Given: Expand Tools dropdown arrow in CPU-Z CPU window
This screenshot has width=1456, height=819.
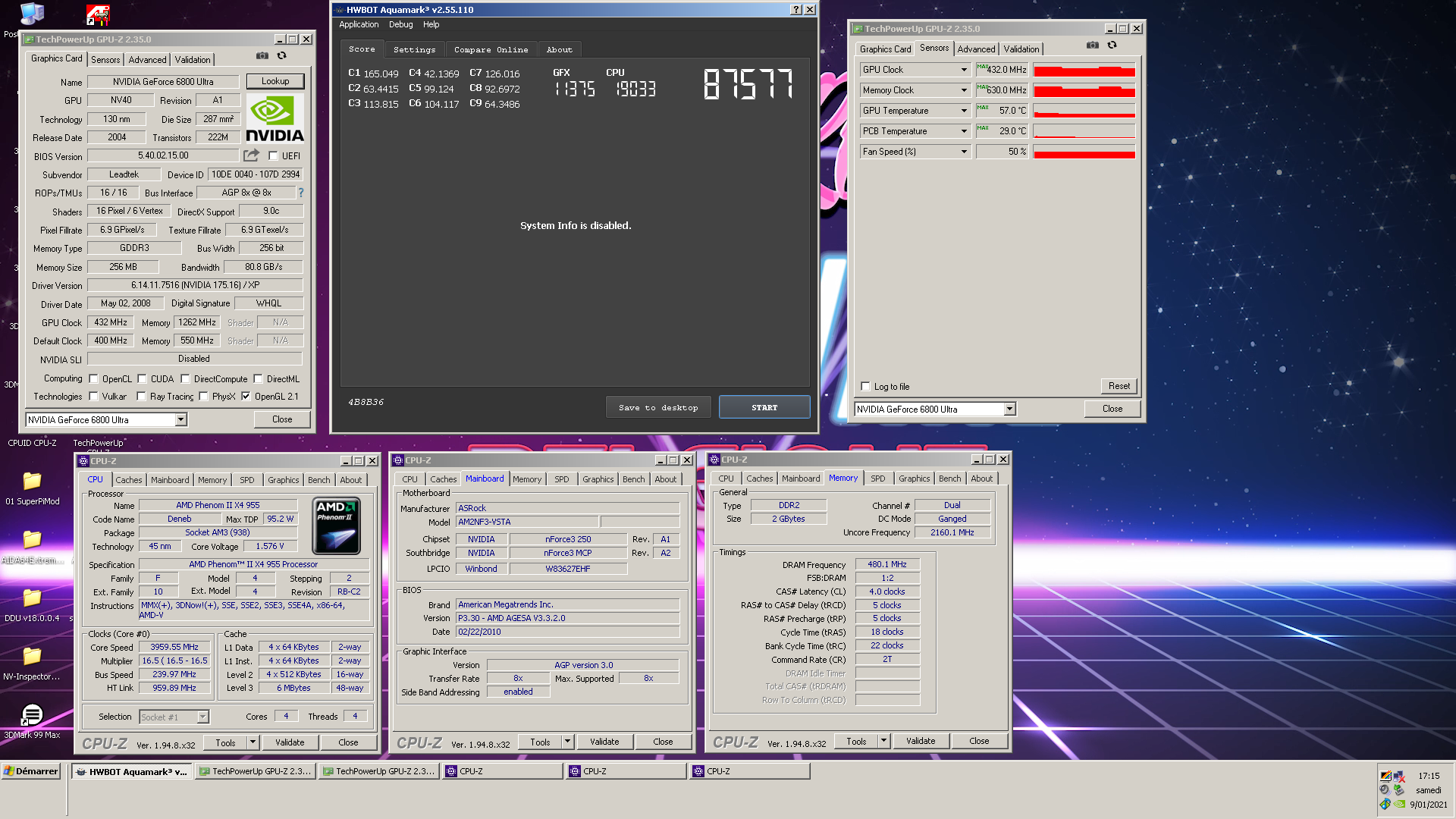Looking at the screenshot, I should click(x=253, y=742).
